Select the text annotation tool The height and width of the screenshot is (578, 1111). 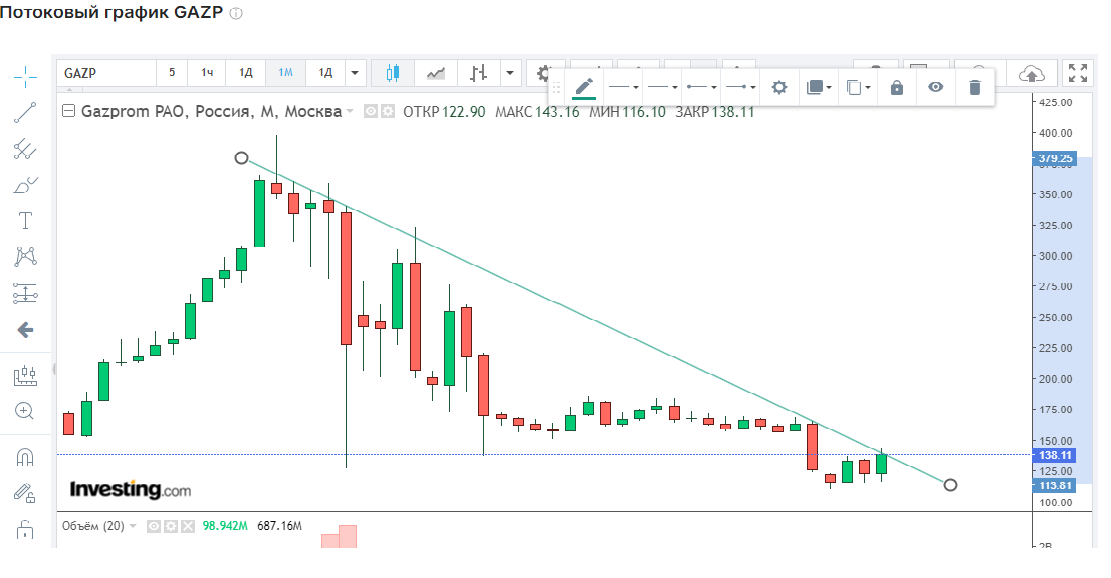coord(26,221)
